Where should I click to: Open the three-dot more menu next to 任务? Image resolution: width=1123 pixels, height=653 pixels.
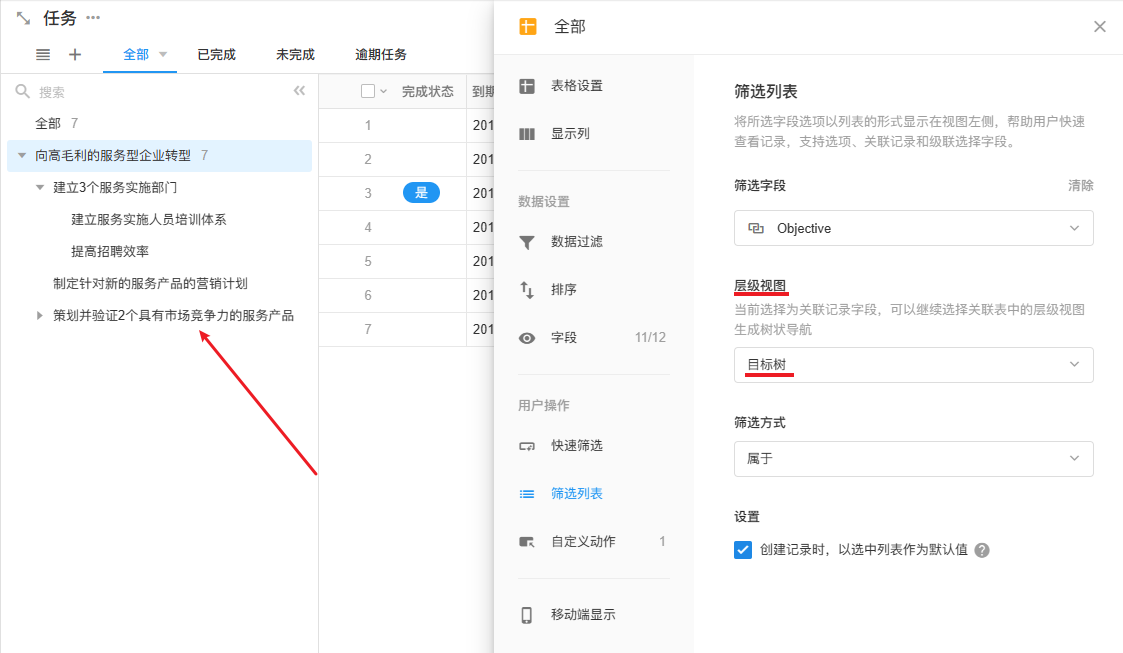(x=93, y=18)
